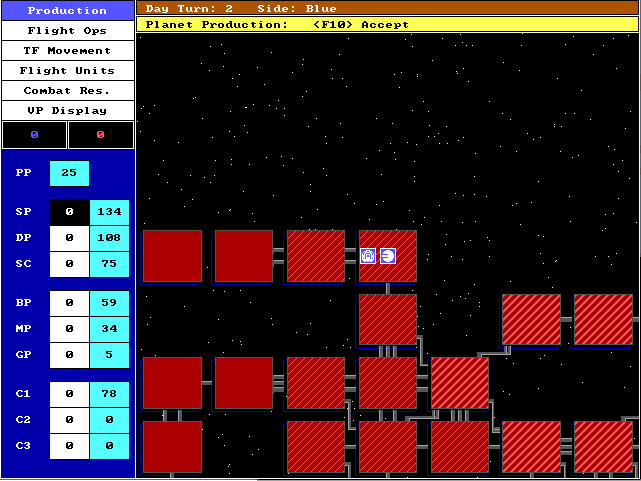Screen dimensions: 641x481
Task: Click the Planet Production F10 Accept bar
Action: point(387,24)
